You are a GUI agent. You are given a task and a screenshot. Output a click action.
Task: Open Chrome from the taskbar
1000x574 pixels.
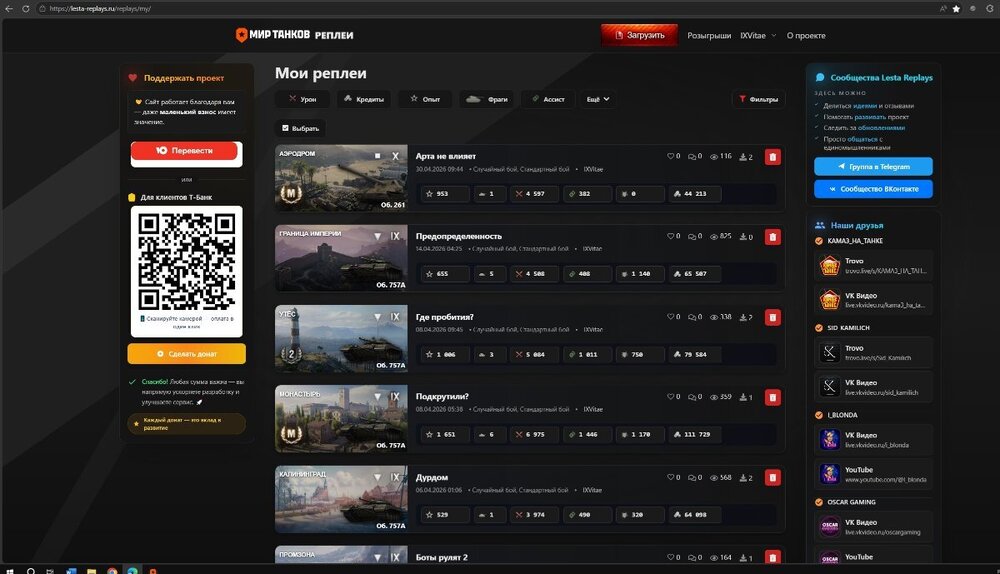point(112,570)
